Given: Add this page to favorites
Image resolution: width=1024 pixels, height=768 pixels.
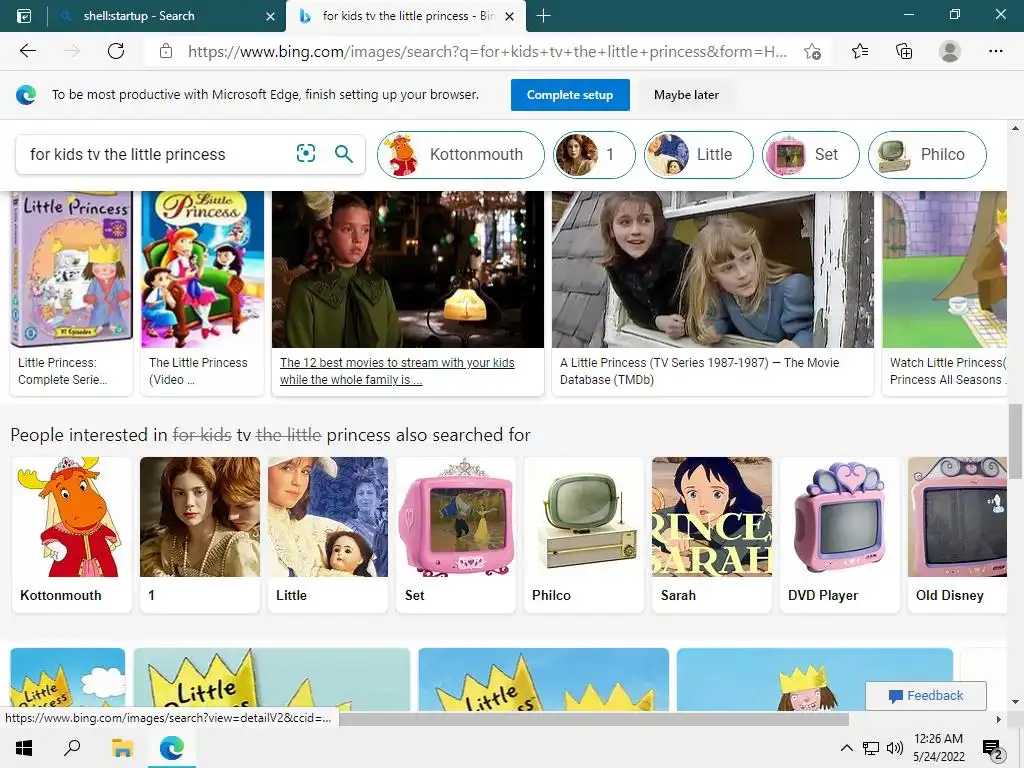Looking at the screenshot, I should tap(812, 52).
